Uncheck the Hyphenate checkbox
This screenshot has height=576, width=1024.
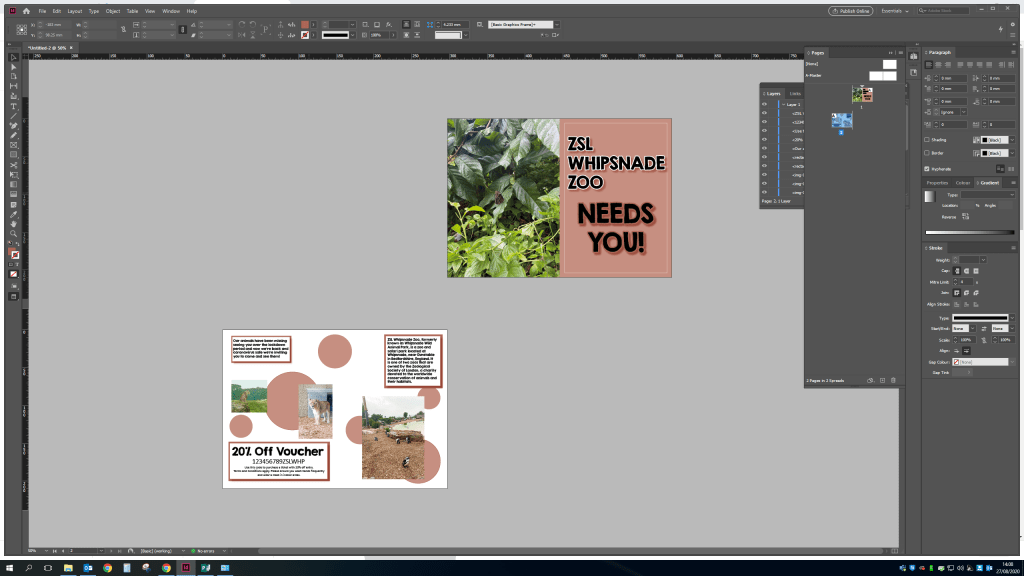(928, 168)
